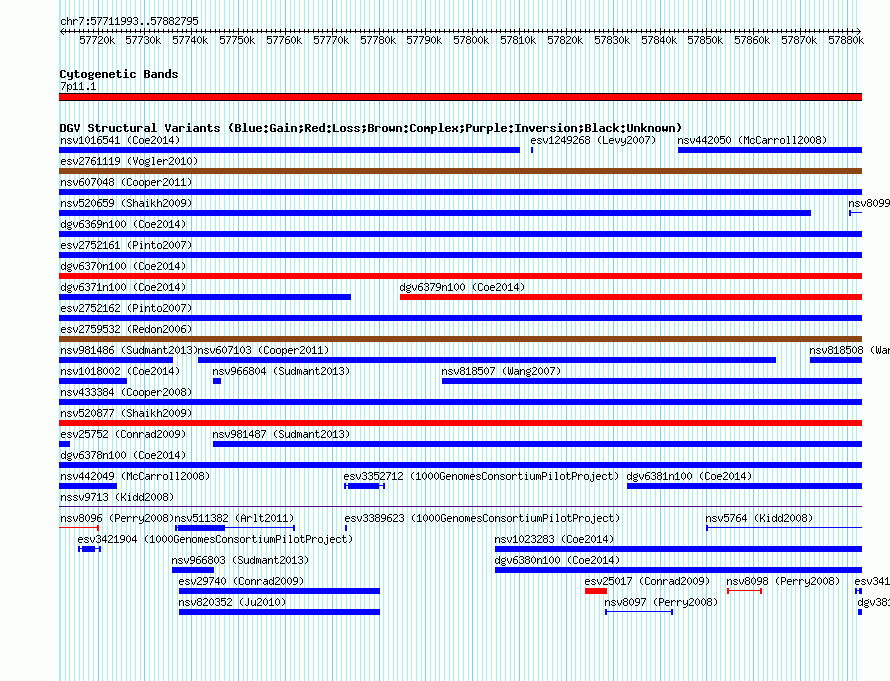Select dgv6371n100 (Coe2014) label

[123, 287]
